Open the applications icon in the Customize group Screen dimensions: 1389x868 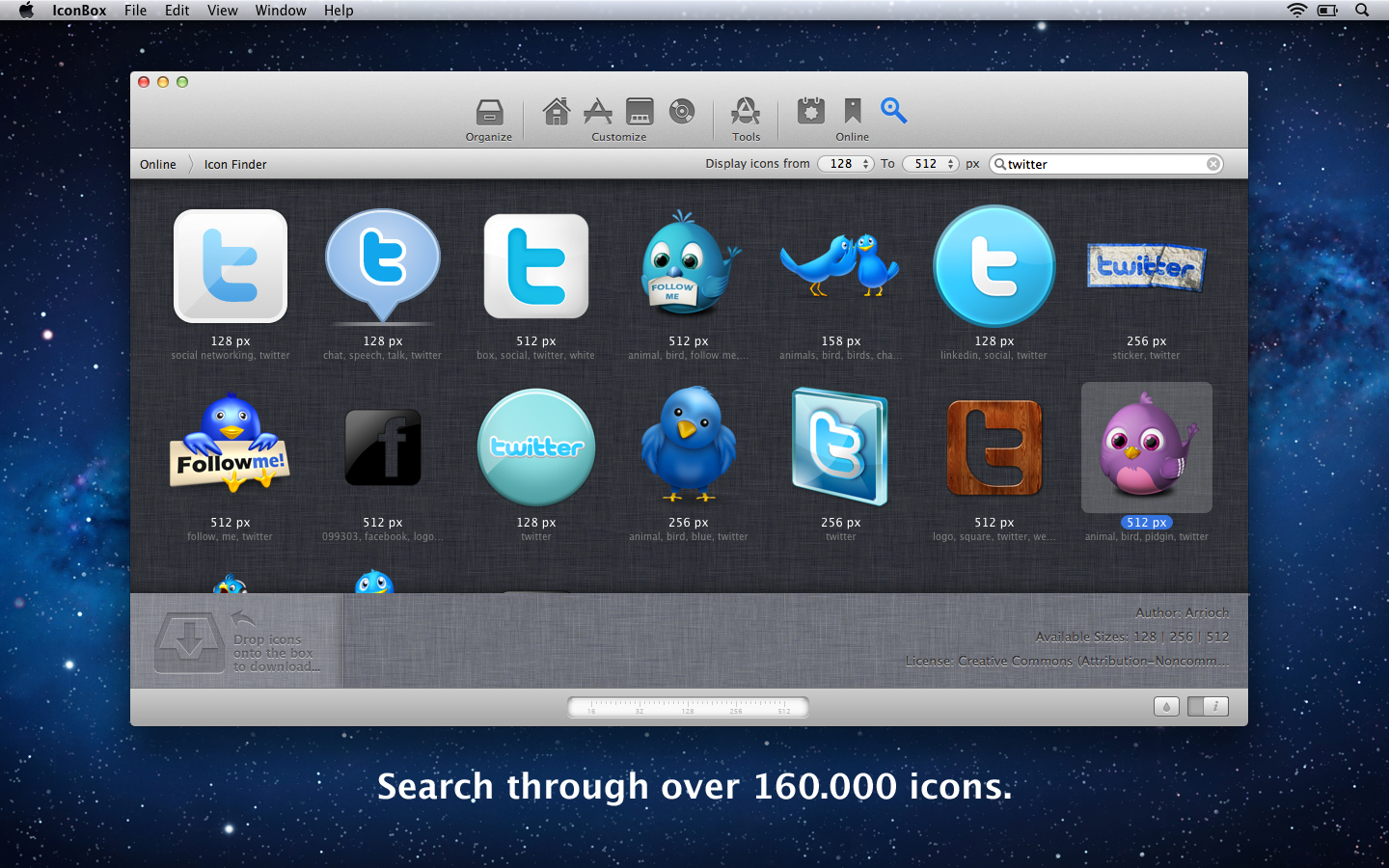coord(598,111)
